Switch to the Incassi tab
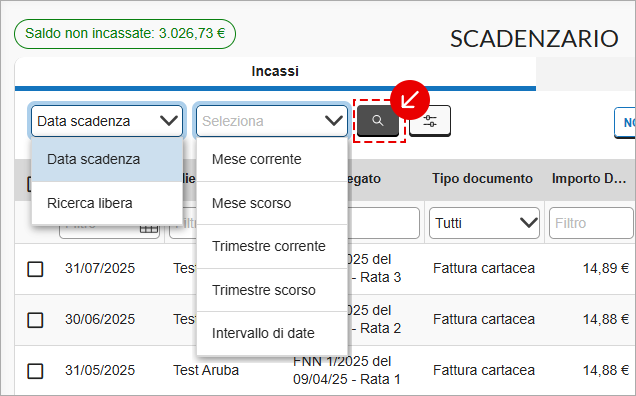The height and width of the screenshot is (396, 636). [275, 71]
